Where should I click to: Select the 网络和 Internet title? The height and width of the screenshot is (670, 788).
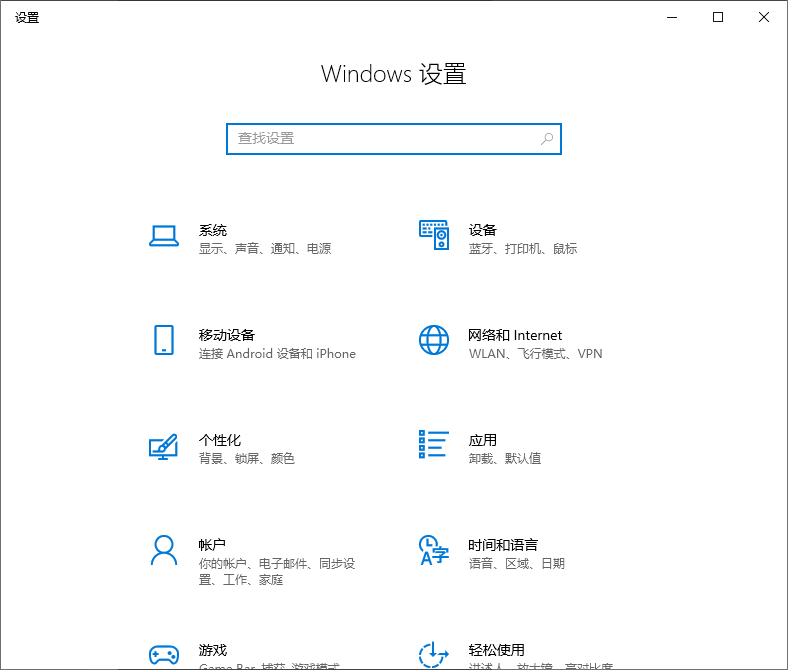point(515,335)
